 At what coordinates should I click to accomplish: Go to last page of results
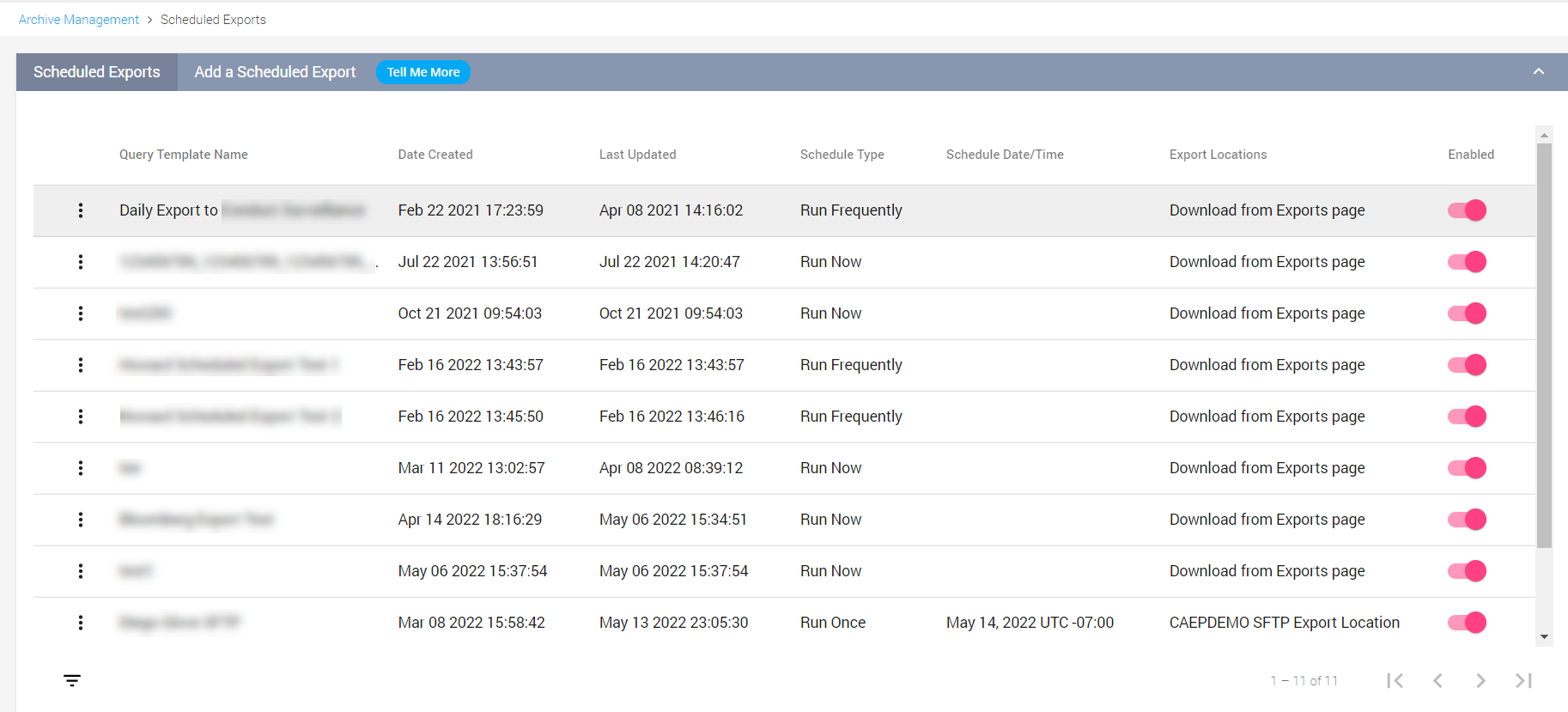coord(1523,681)
